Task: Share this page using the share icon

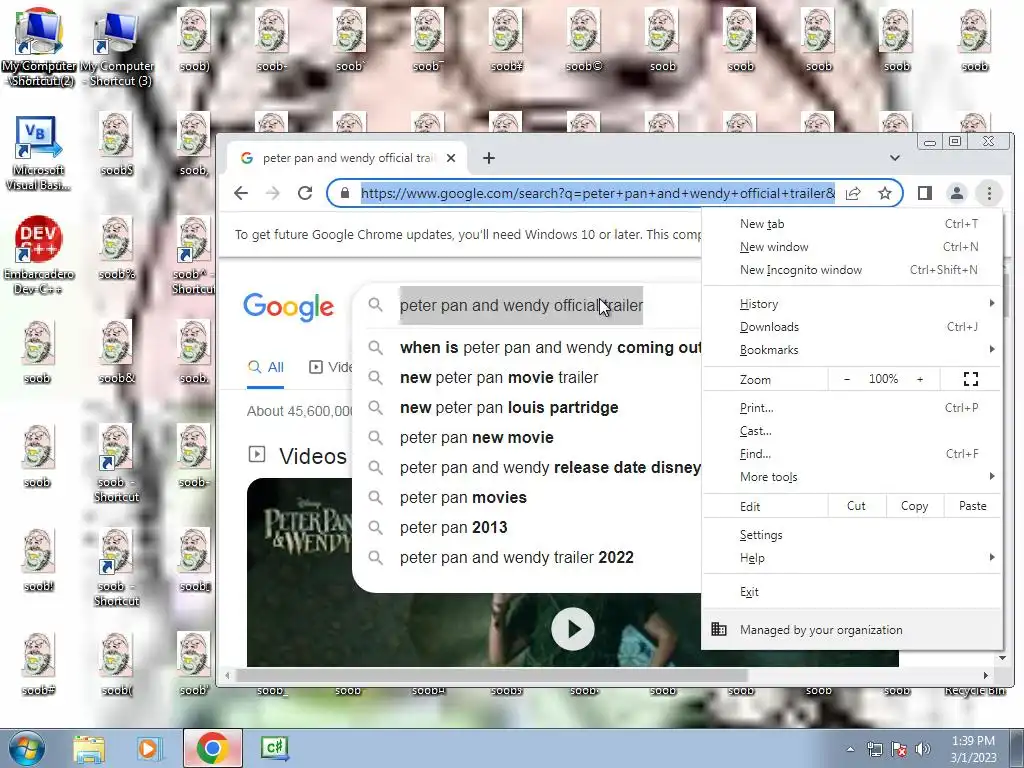Action: pos(853,193)
